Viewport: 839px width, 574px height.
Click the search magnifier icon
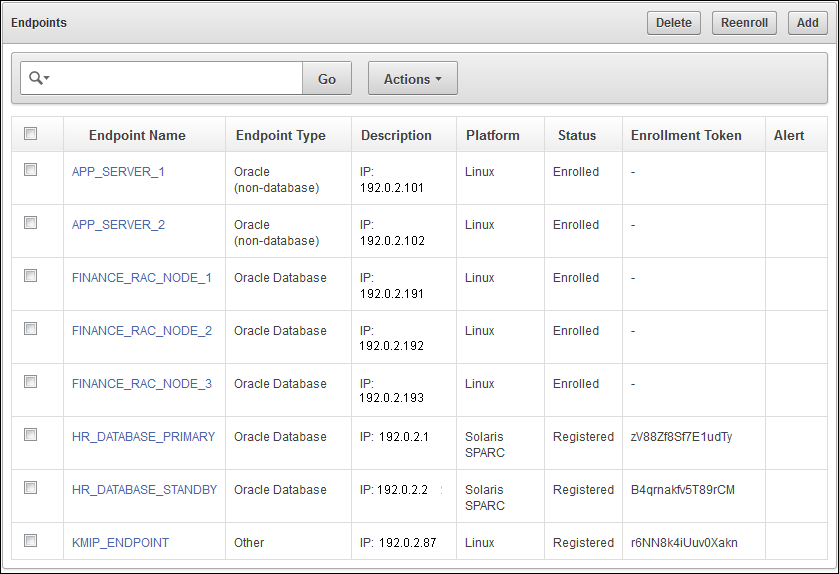click(39, 78)
